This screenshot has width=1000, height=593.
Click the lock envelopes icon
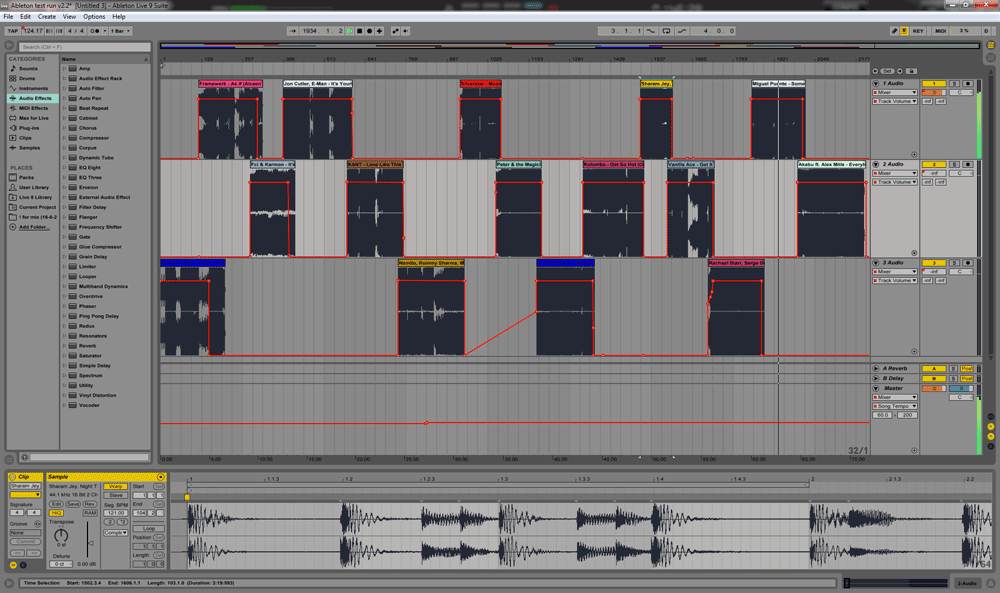coord(912,71)
